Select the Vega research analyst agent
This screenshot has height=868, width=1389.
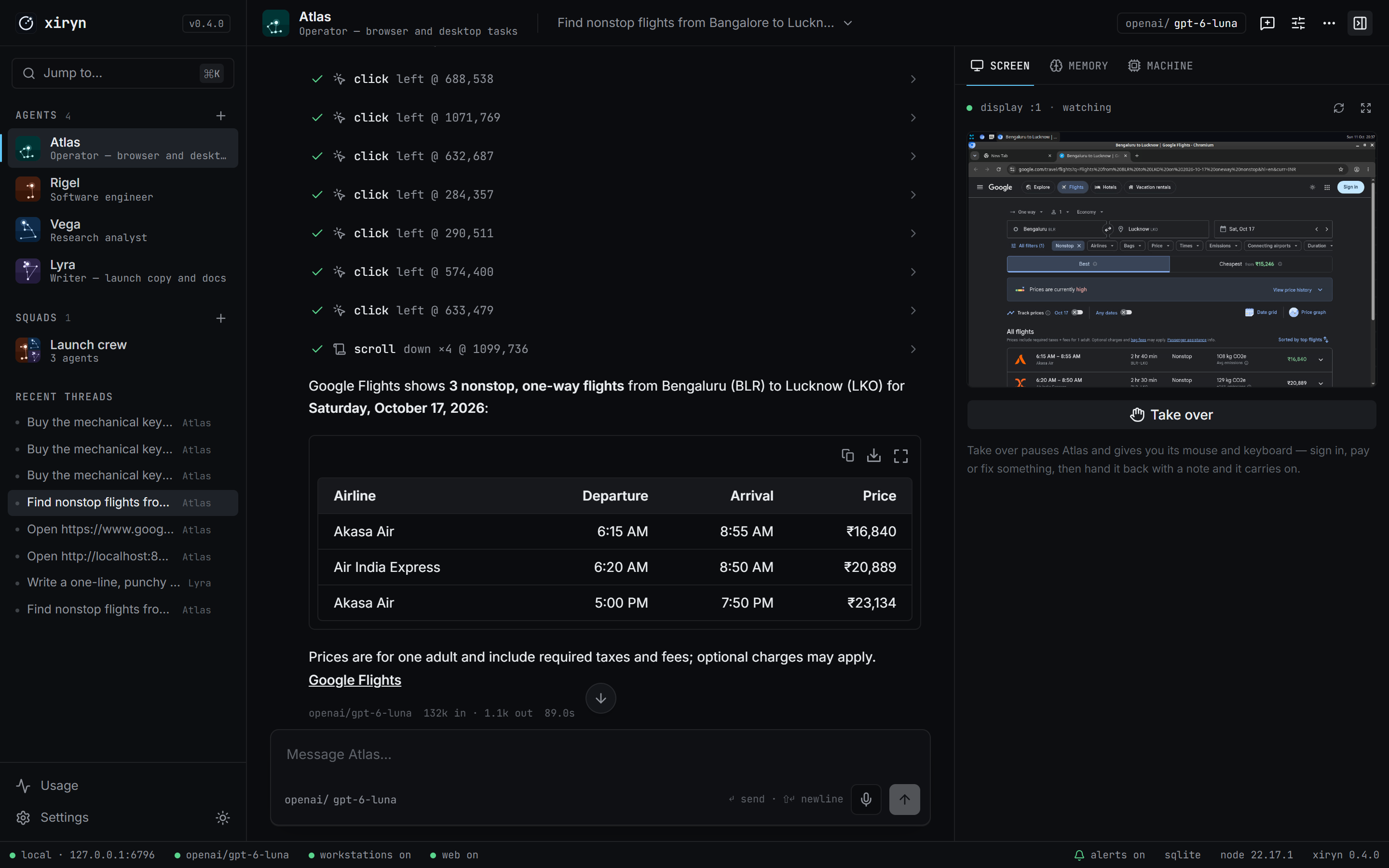pyautogui.click(x=123, y=230)
